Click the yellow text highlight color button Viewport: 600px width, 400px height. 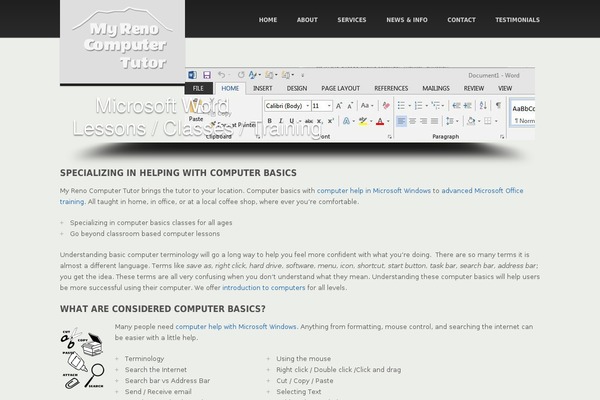pos(363,121)
